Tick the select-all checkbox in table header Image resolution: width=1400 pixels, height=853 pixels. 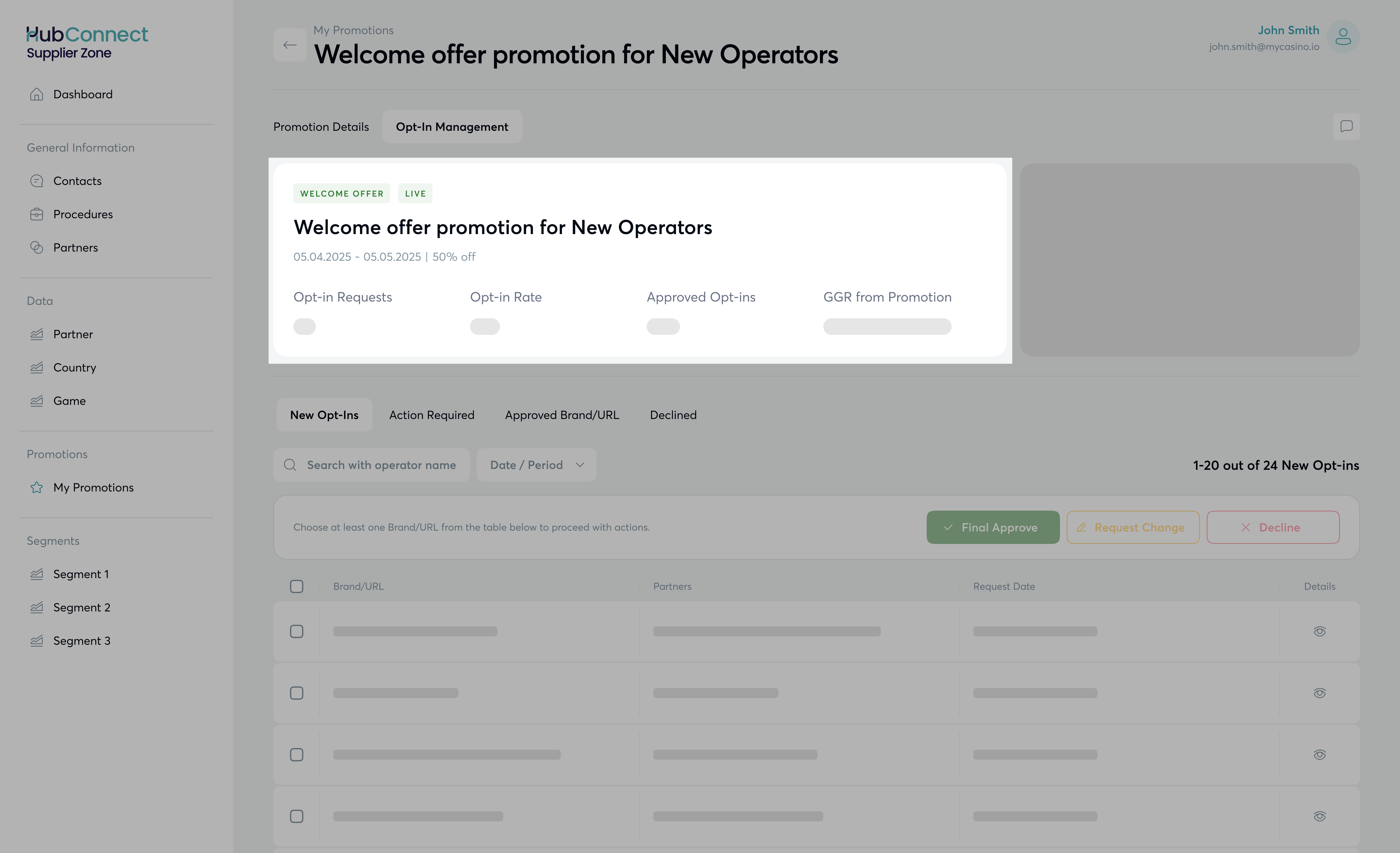[297, 586]
